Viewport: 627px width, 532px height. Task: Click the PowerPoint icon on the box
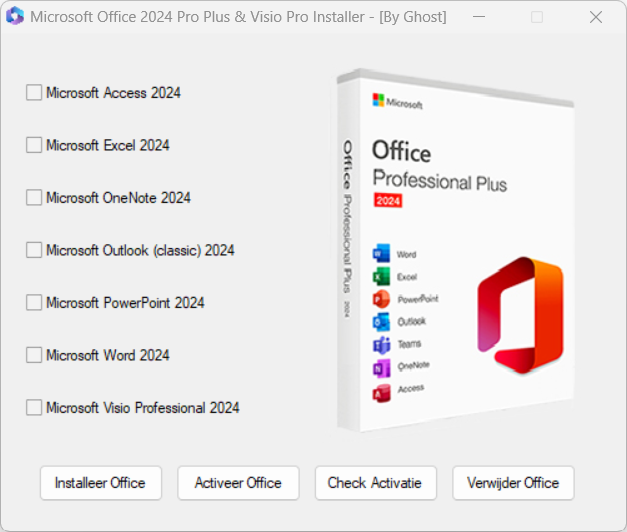[381, 299]
